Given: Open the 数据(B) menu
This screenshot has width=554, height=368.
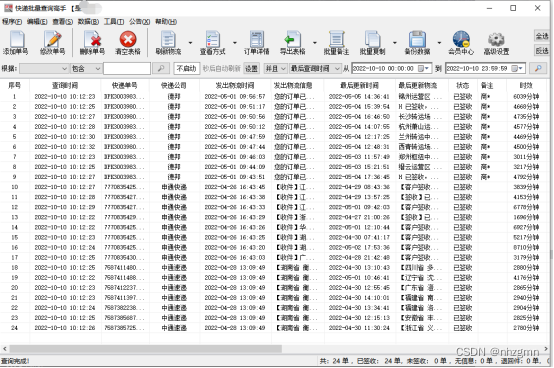Looking at the screenshot, I should [x=88, y=22].
